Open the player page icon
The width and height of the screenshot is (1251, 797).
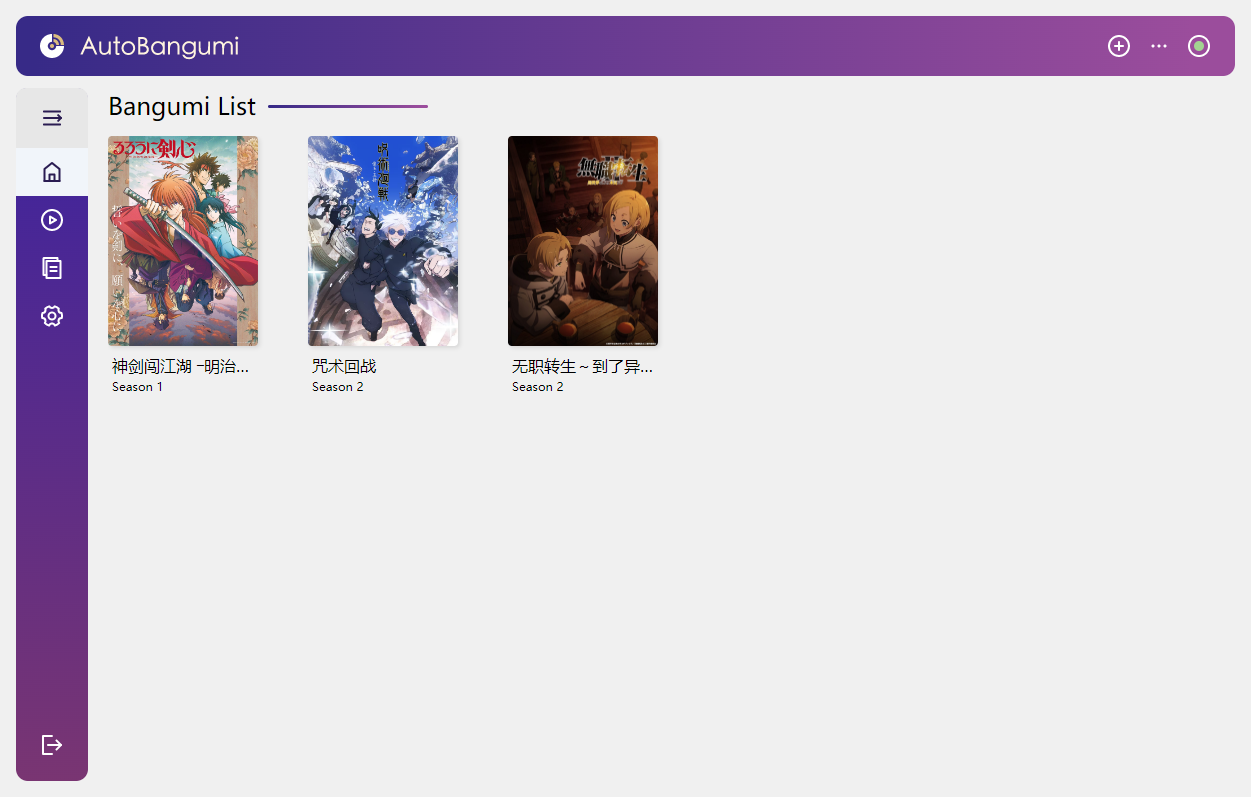(52, 220)
